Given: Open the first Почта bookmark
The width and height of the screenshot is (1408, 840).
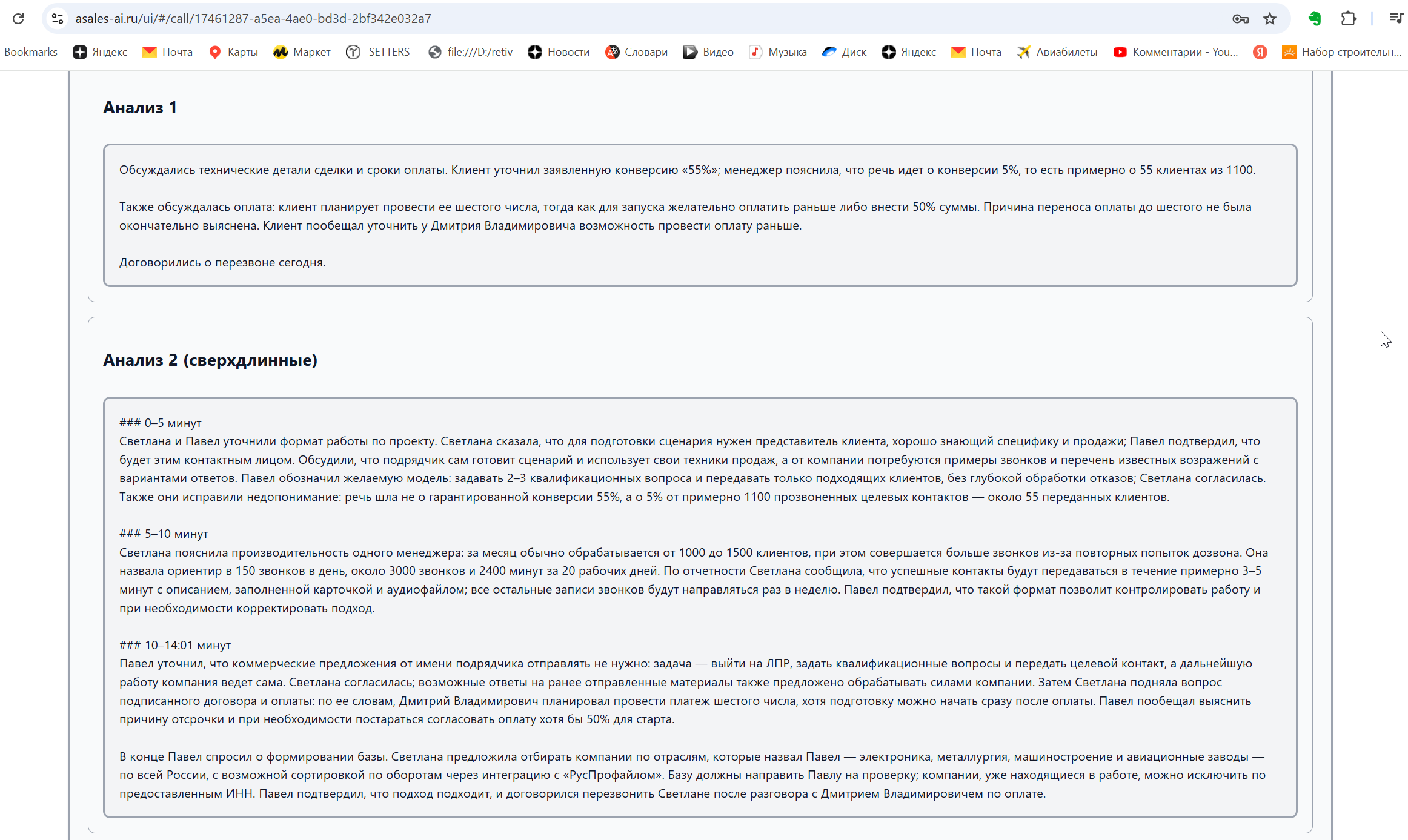Looking at the screenshot, I should [167, 52].
